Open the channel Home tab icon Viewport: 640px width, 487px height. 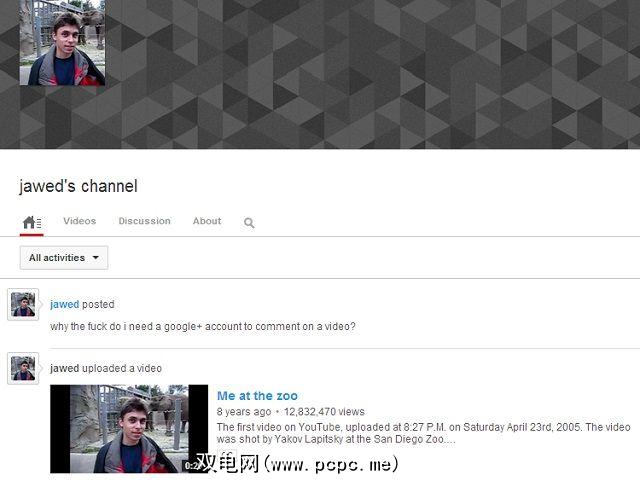(32, 222)
